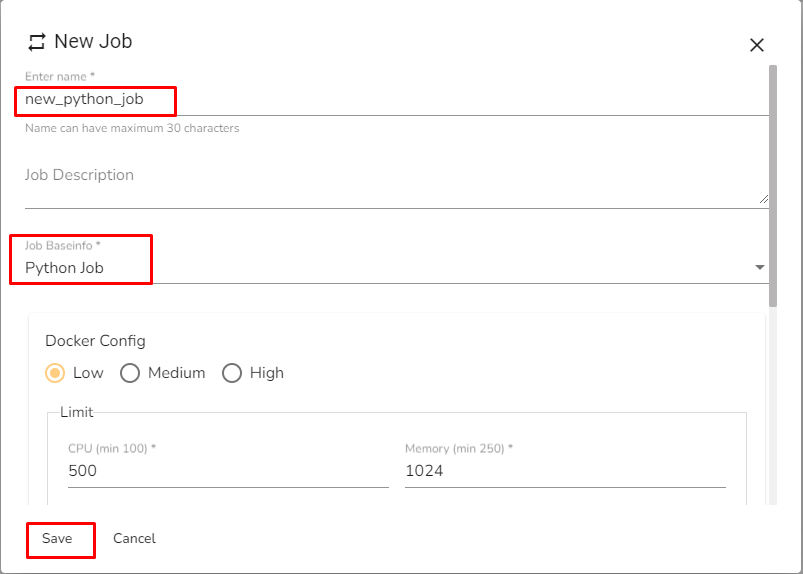Choose the Medium Docker Config radio
The height and width of the screenshot is (574, 803).
130,373
